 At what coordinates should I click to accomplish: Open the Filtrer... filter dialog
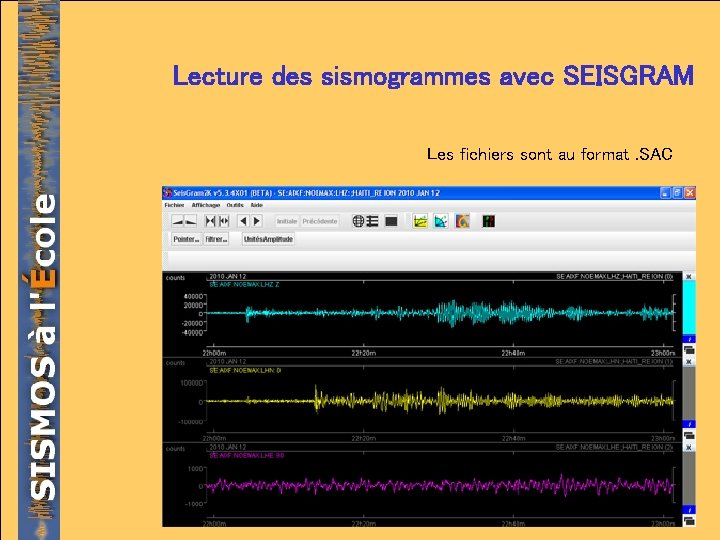point(216,239)
